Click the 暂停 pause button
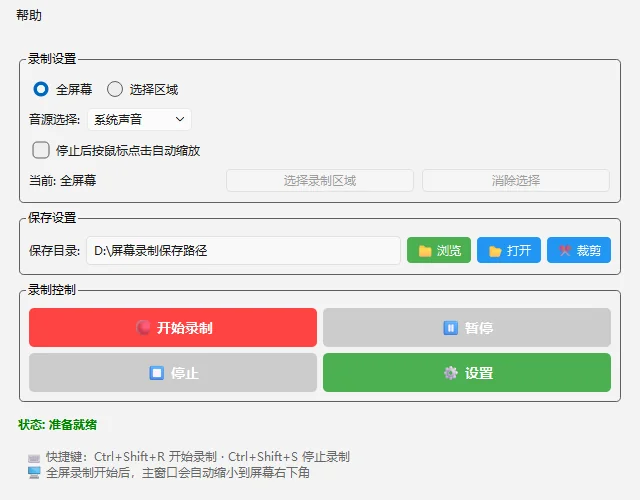Viewport: 640px width, 500px height. tap(467, 327)
